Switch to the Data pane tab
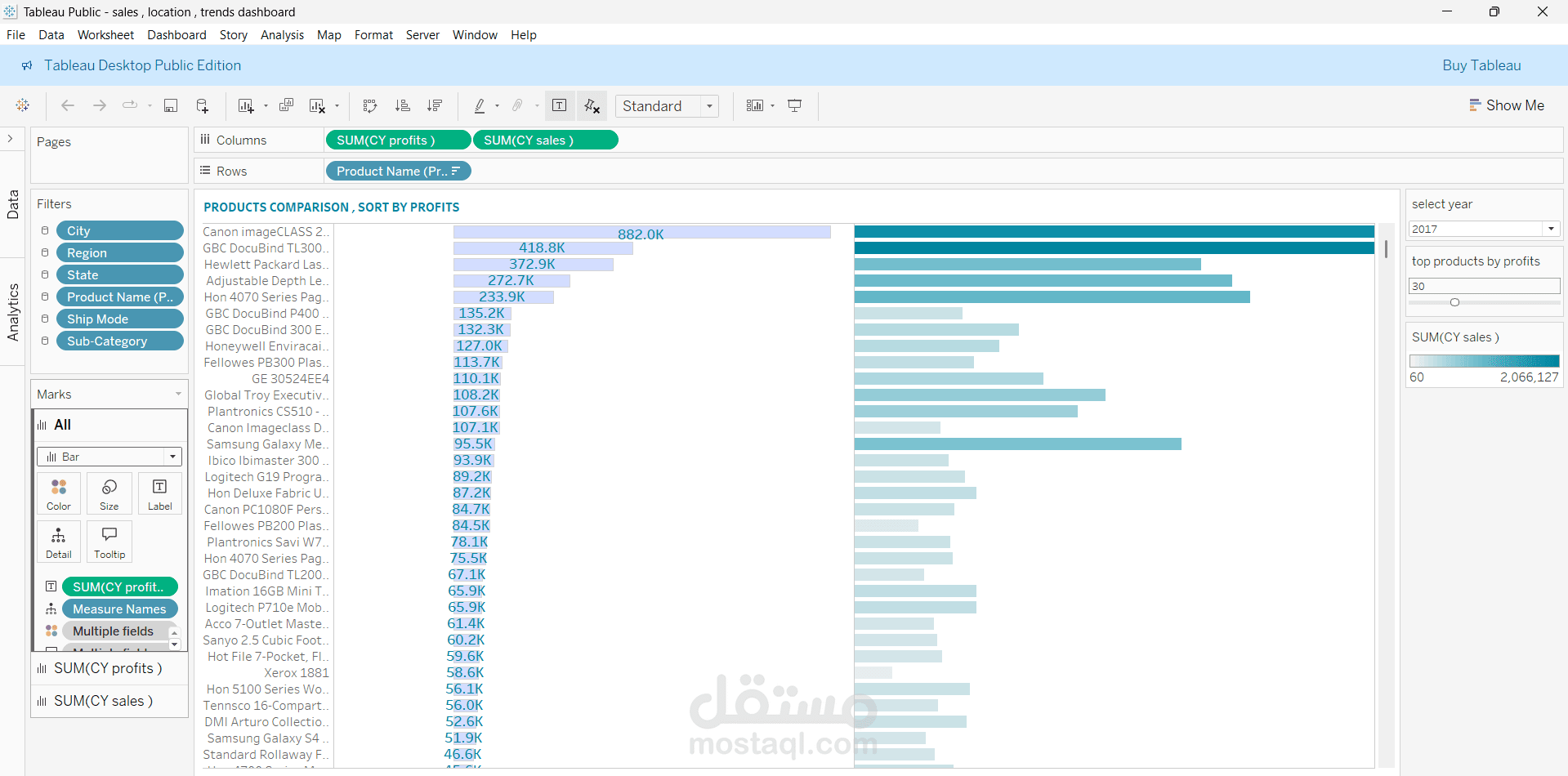Screen dimensions: 1568x776 pyautogui.click(x=13, y=204)
